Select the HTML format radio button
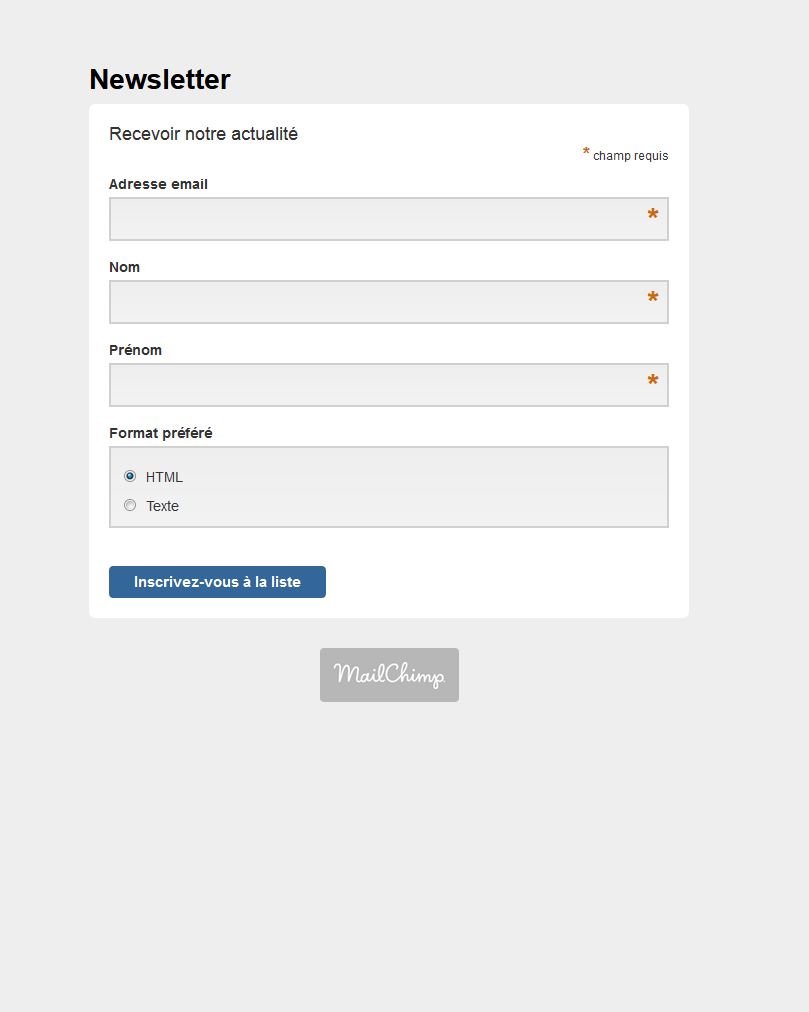This screenshot has height=1012, width=809. 130,476
